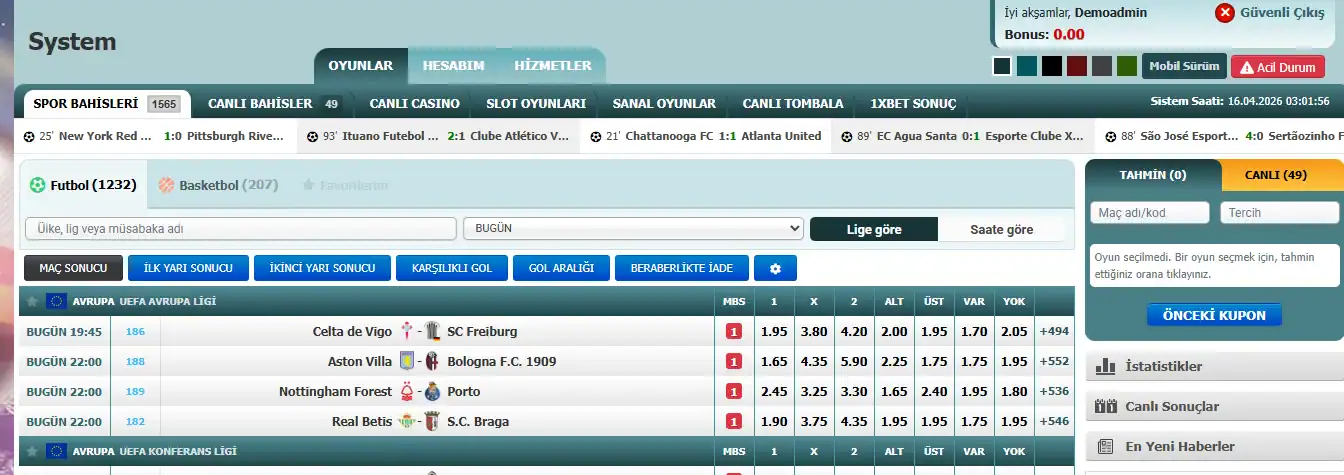Select Lige göre sorting toggle

click(x=874, y=229)
